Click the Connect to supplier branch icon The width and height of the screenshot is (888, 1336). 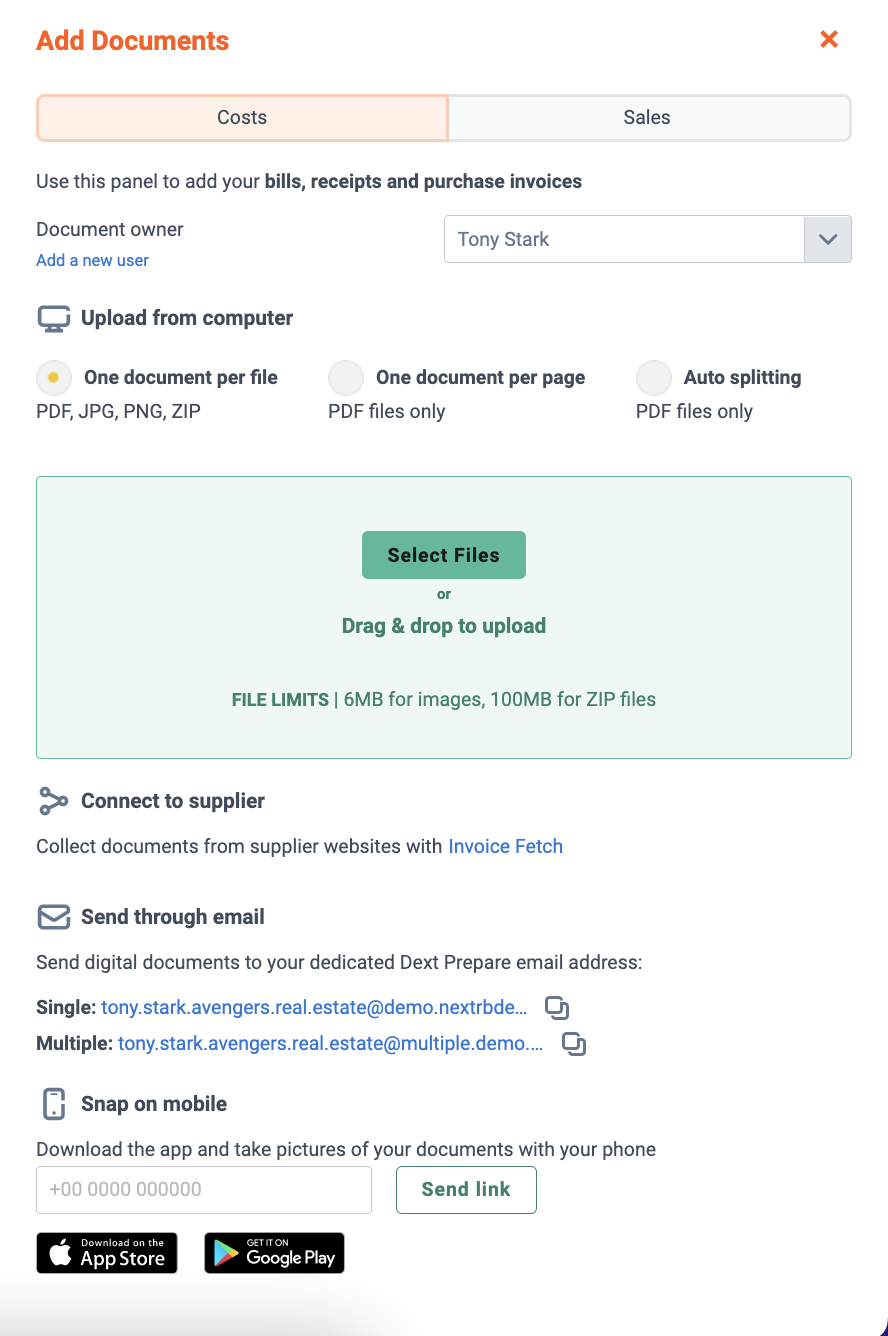pyautogui.click(x=53, y=801)
